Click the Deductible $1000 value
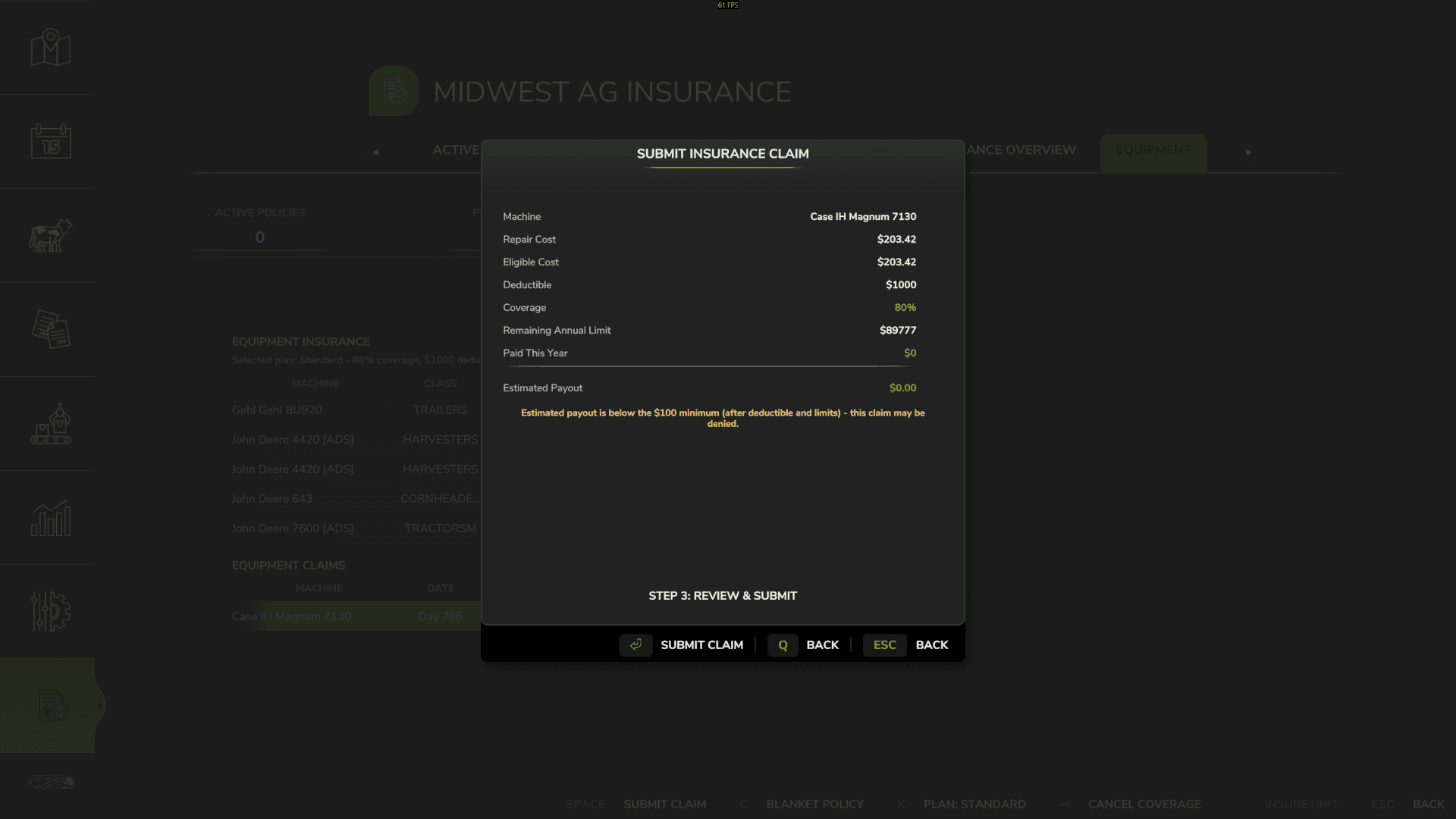The width and height of the screenshot is (1456, 819). pos(901,284)
